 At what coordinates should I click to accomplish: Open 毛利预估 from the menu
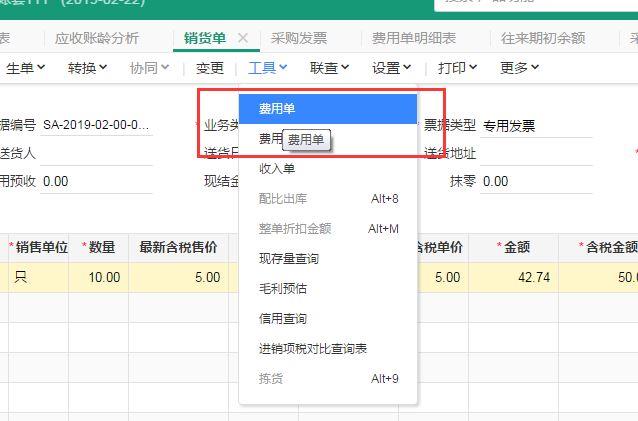pos(328,288)
